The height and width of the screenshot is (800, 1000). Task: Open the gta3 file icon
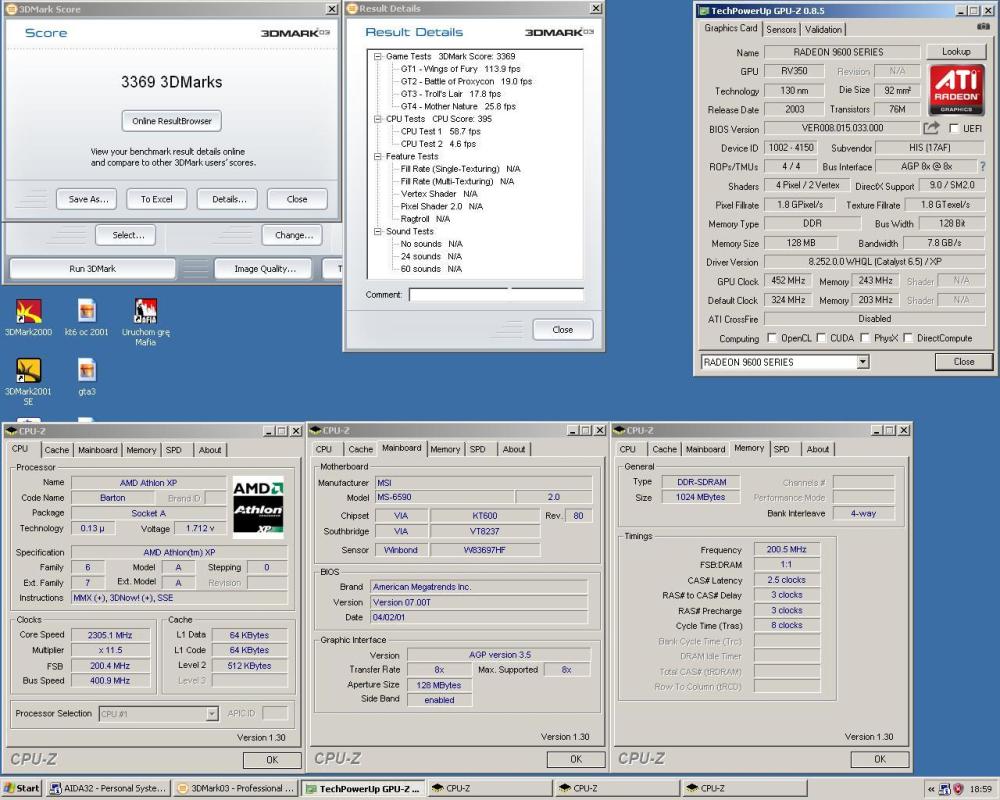87,372
